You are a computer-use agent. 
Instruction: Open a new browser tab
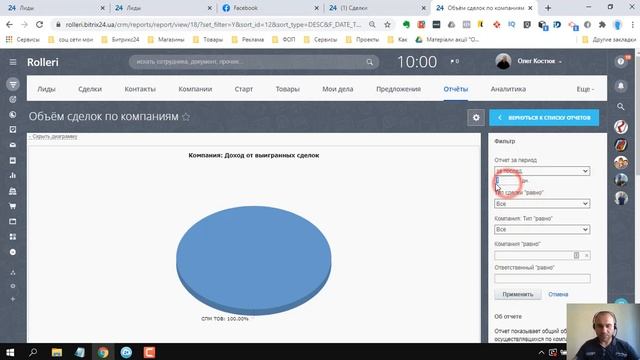[x=548, y=8]
